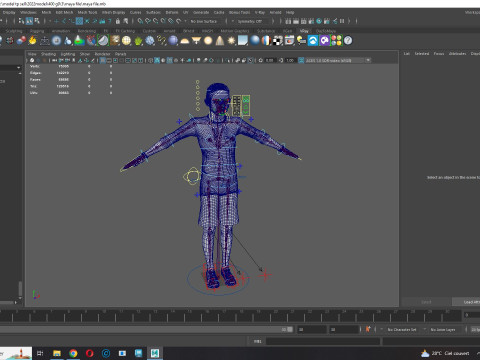480x360 pixels.
Task: Click the blue purple sphere shelf icon
Action: click(173, 41)
